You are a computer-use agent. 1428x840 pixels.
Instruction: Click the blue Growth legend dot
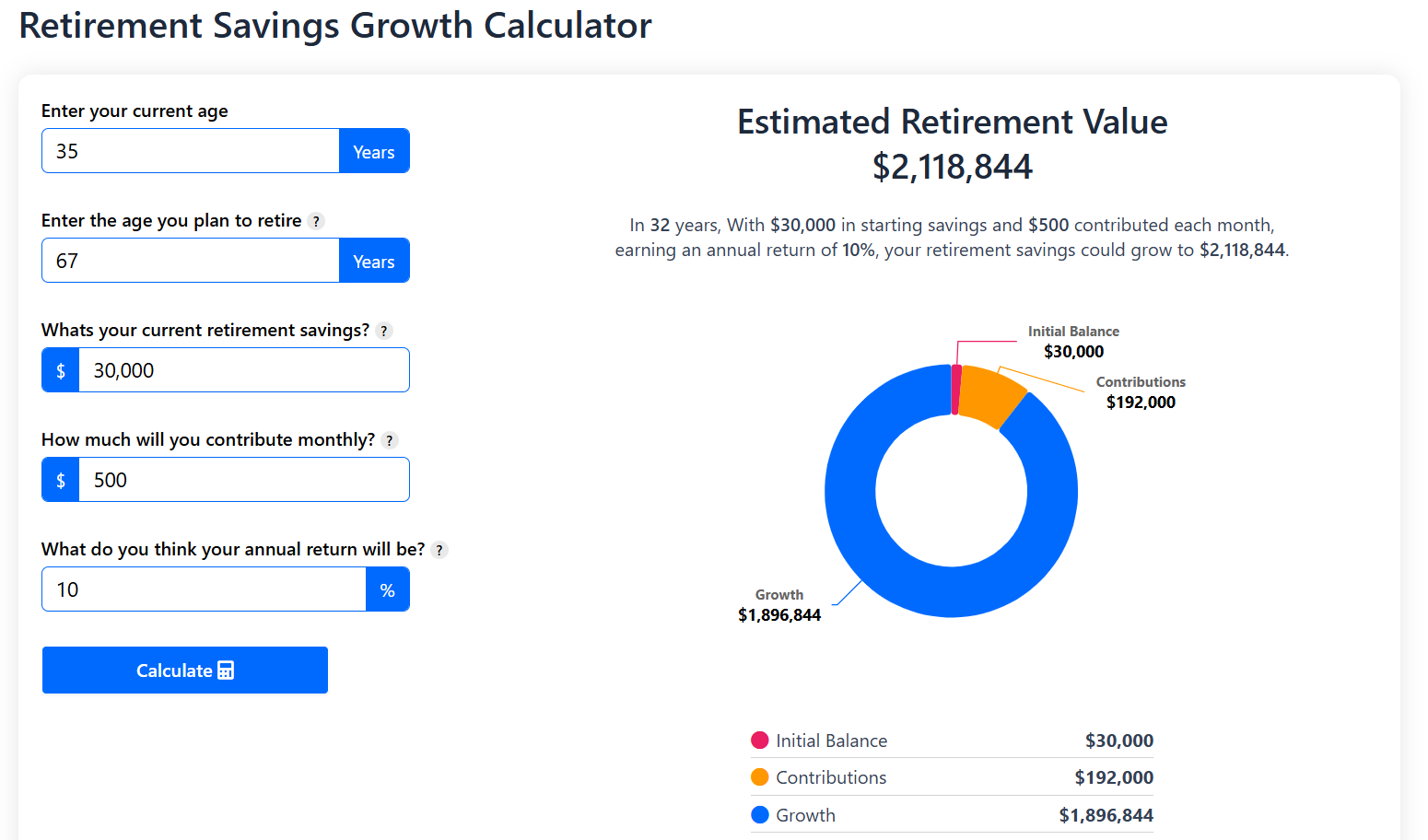(x=759, y=814)
